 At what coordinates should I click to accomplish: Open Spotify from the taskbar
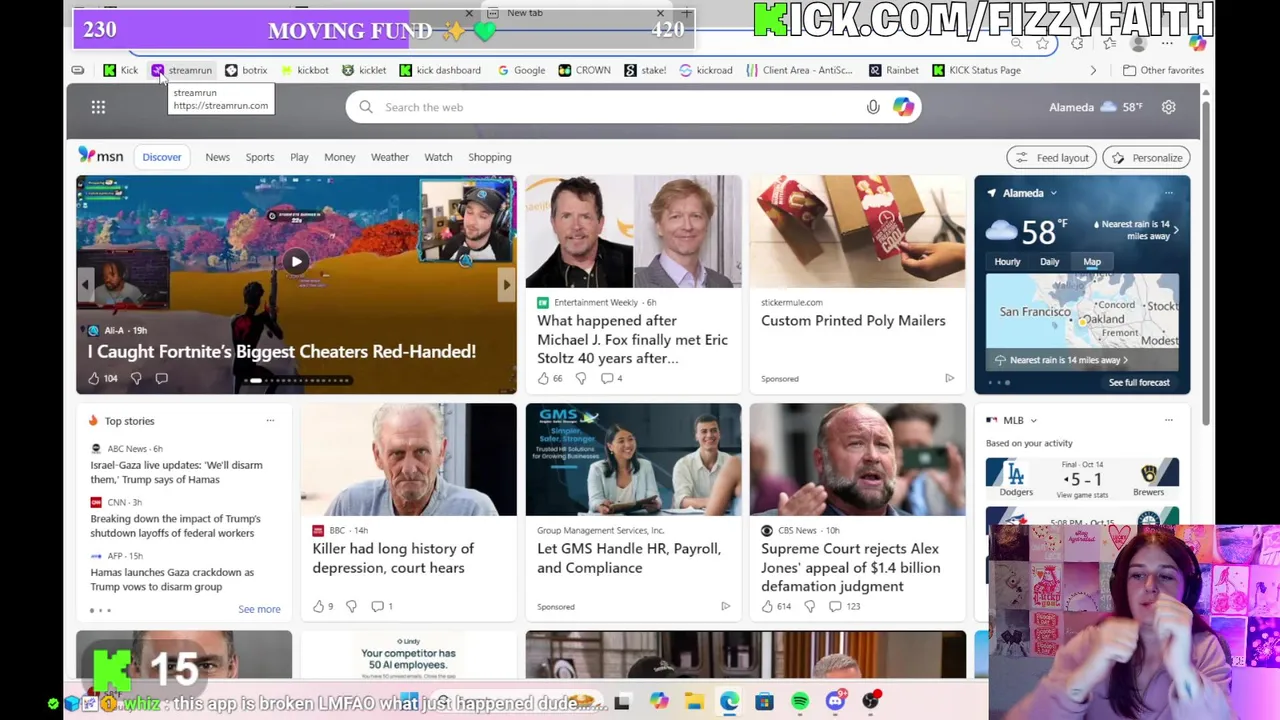point(800,702)
